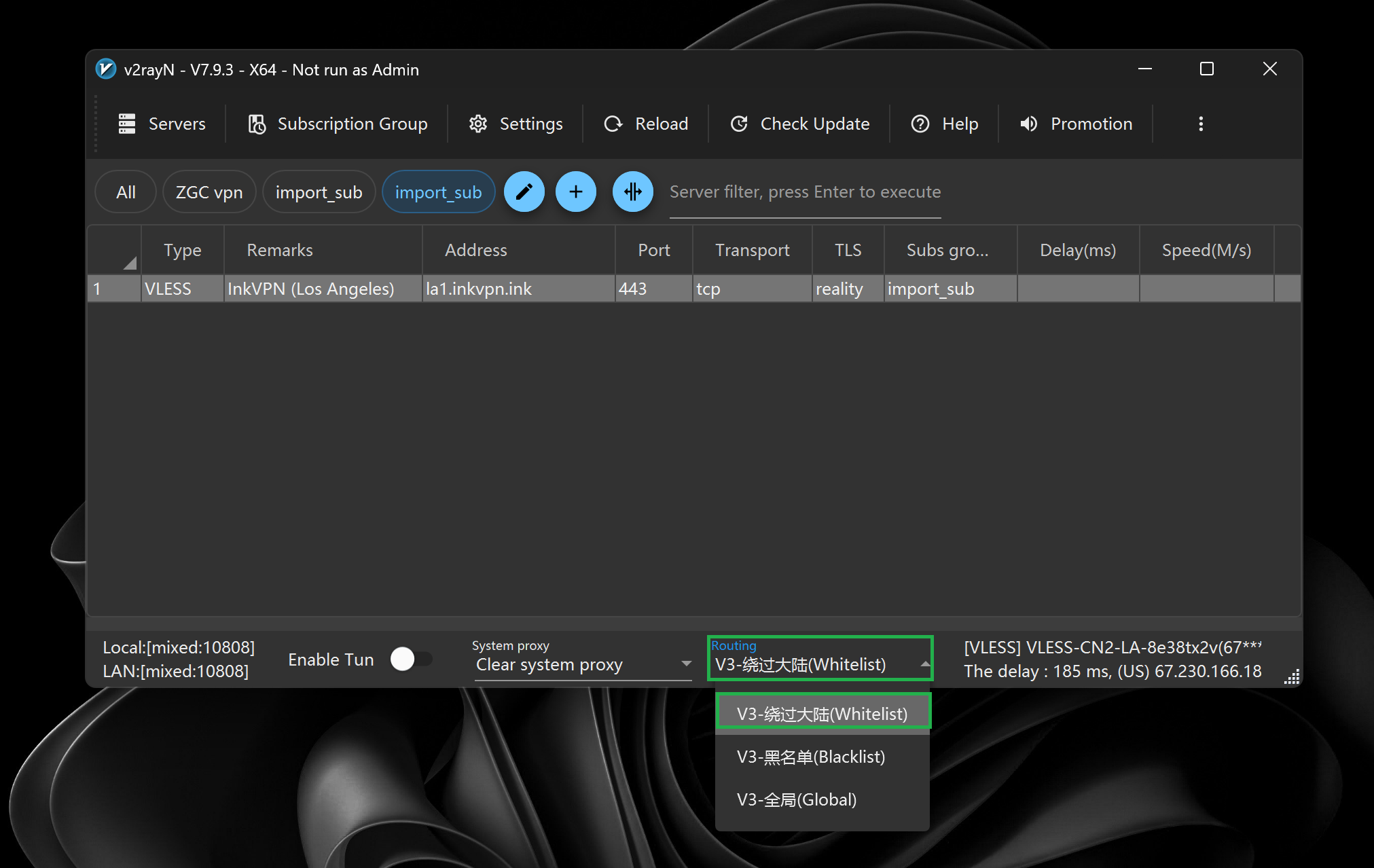Sort by the Delay(ms) column header

[x=1078, y=250]
